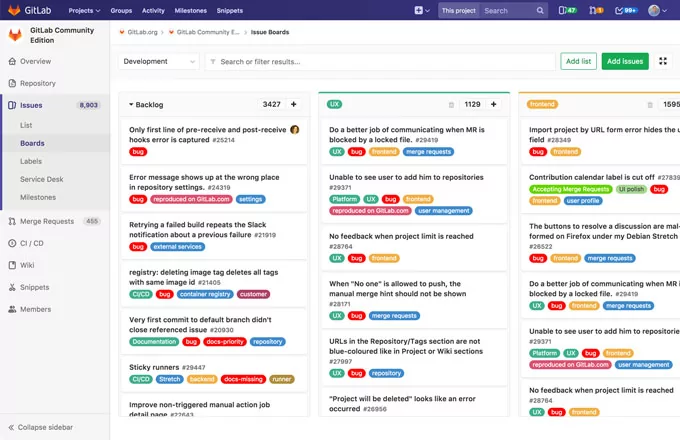Click the This project search scope

[x=458, y=10]
